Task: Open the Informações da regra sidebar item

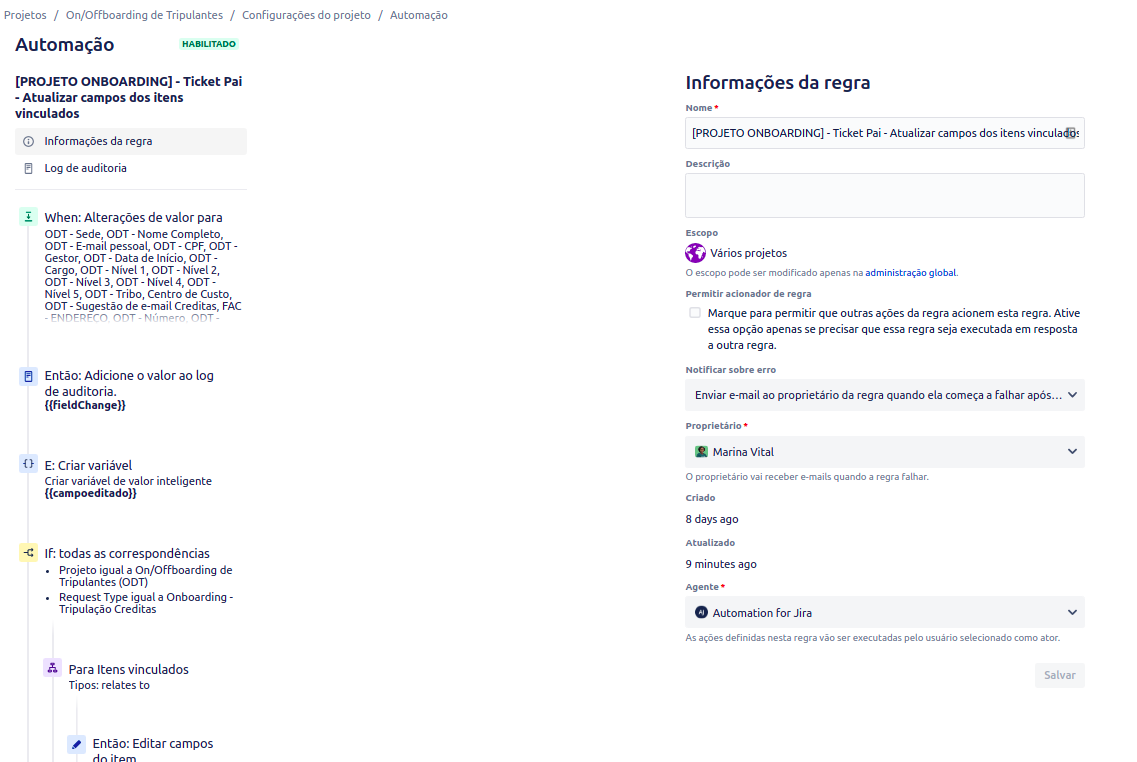Action: point(131,141)
